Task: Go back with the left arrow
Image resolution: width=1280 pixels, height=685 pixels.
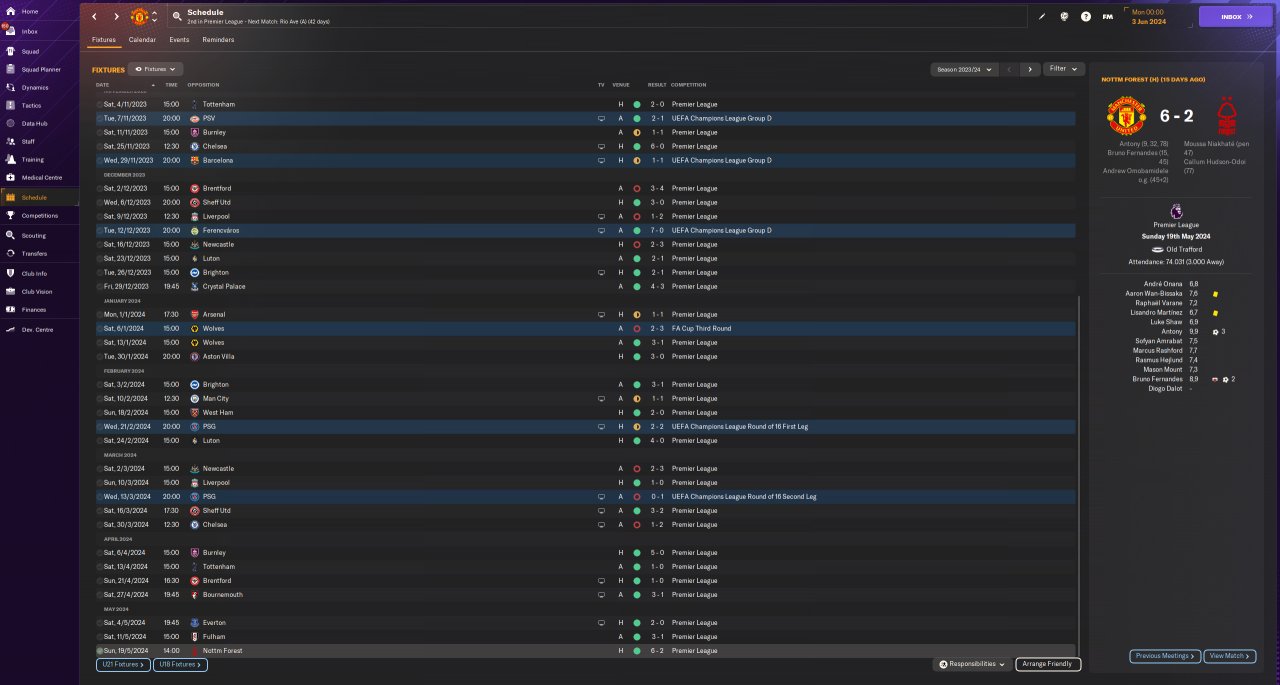Action: tap(94, 17)
